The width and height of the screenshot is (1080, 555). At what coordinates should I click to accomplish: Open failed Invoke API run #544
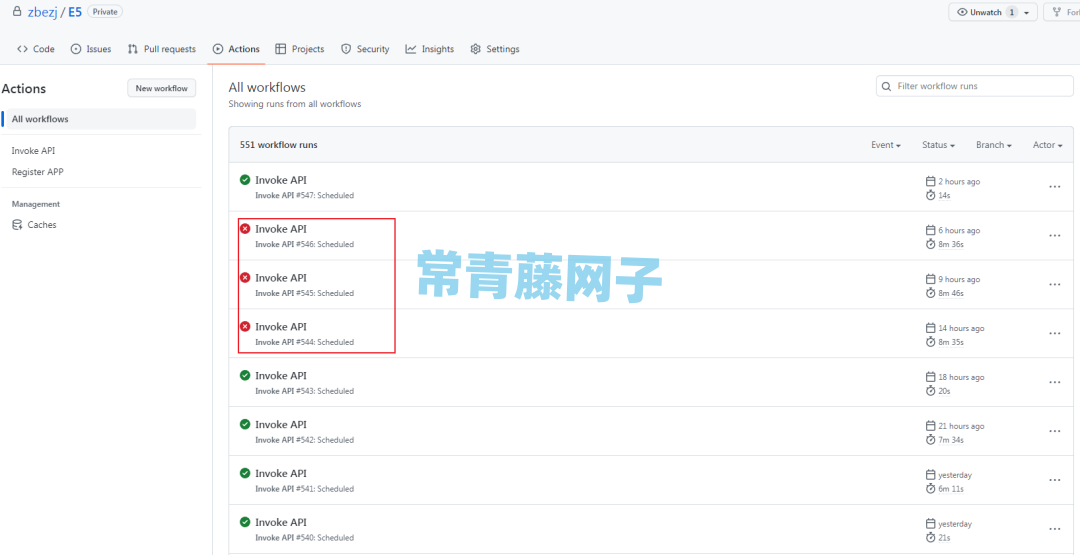coord(280,326)
